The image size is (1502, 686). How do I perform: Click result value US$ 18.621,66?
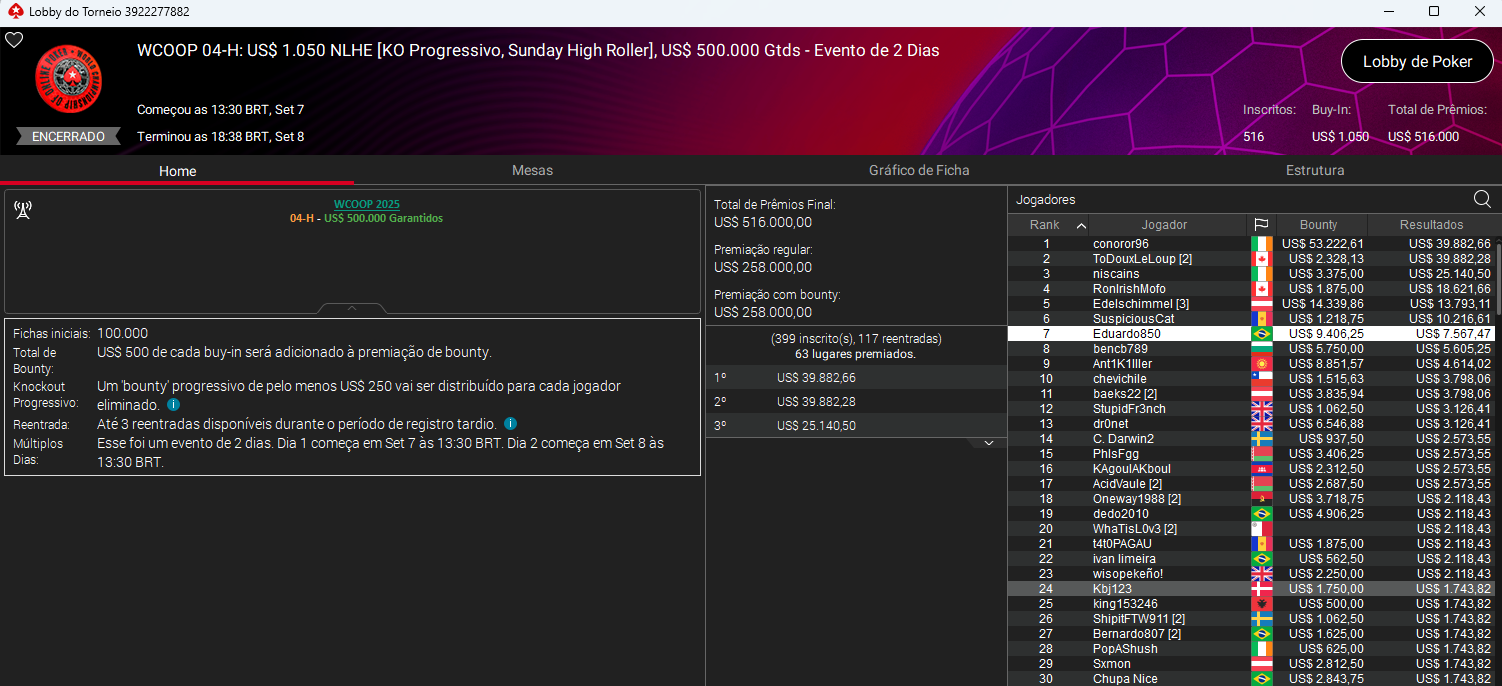click(x=1449, y=289)
